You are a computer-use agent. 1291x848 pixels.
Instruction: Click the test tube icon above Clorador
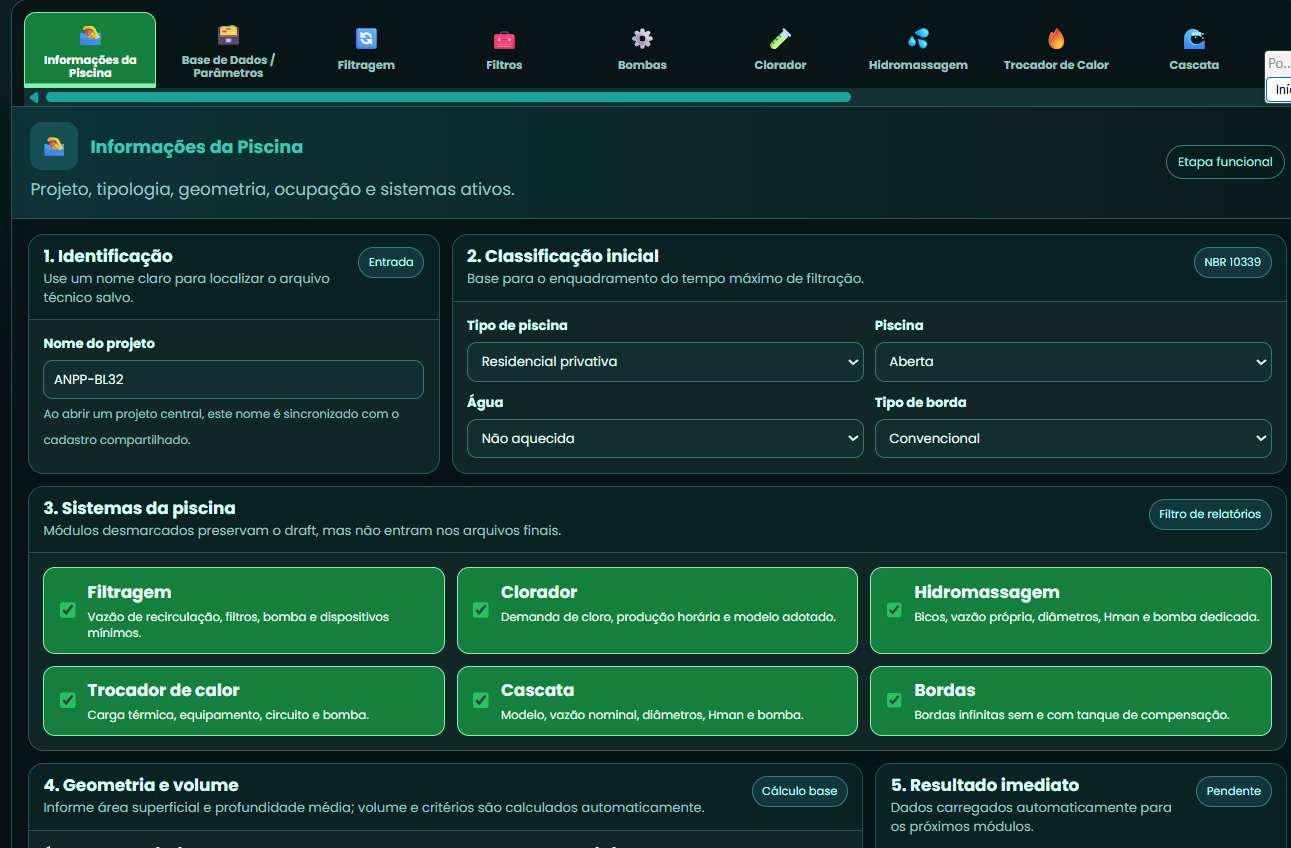[x=780, y=38]
